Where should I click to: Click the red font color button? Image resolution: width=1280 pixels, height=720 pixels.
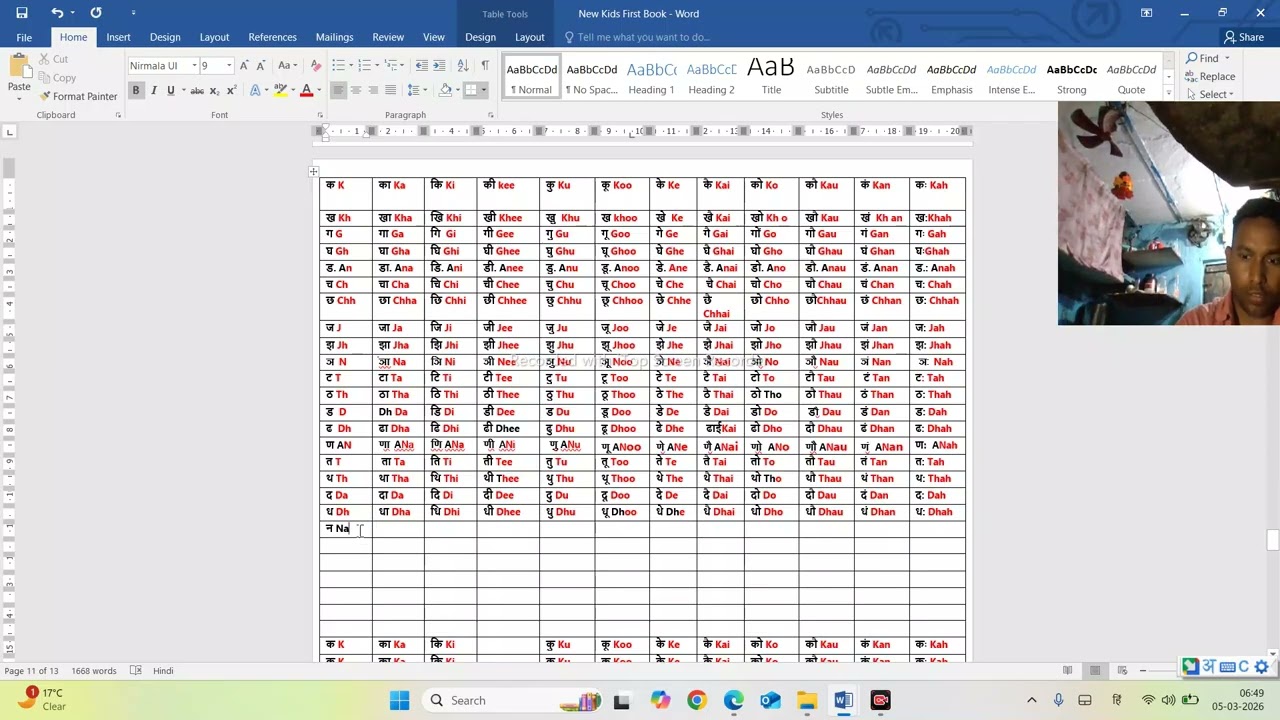[x=306, y=90]
